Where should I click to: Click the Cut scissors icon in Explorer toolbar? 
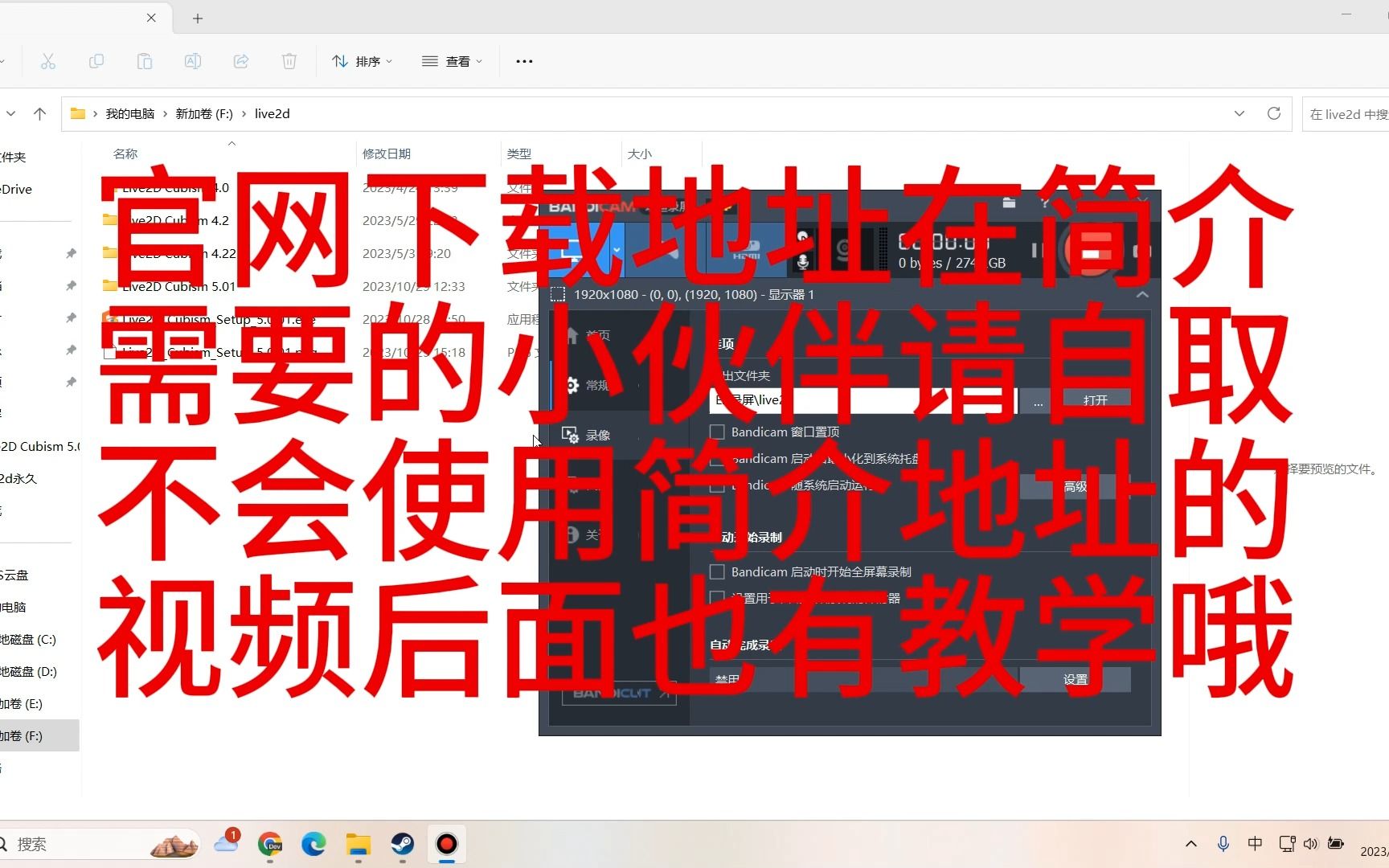tap(48, 61)
